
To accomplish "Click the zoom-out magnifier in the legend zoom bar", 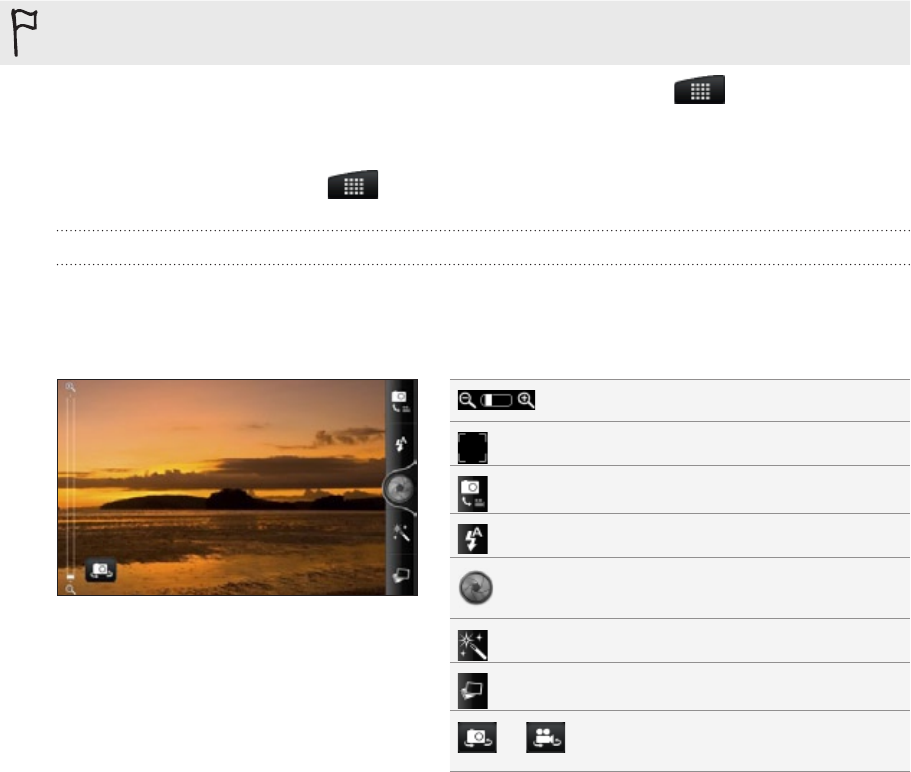I will 467,400.
